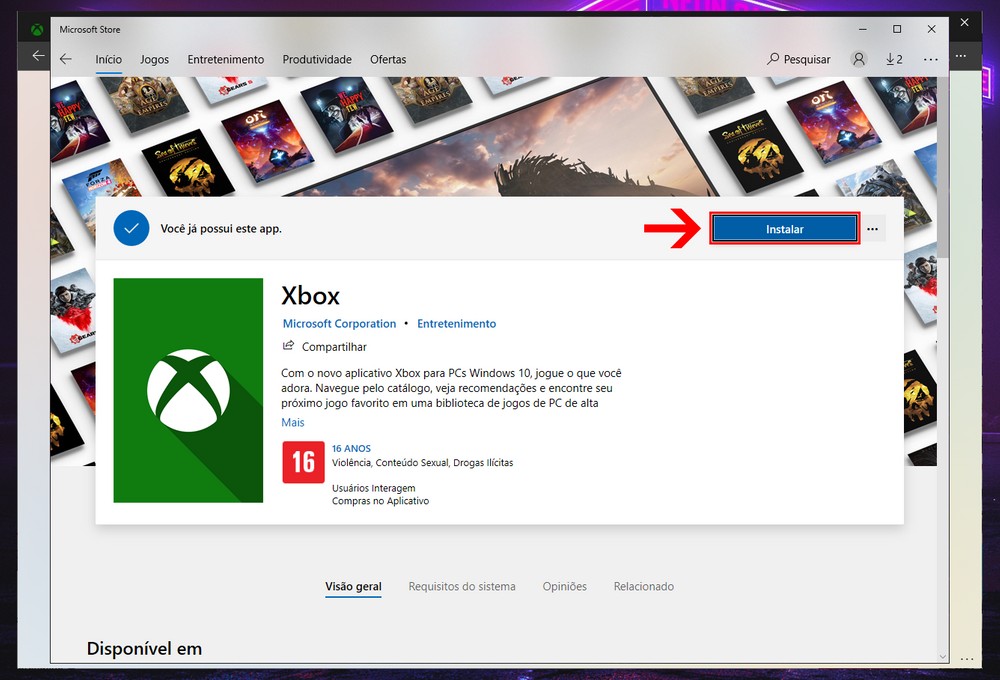Open the Entretenimento tab in top navigation
1000x680 pixels.
[226, 59]
